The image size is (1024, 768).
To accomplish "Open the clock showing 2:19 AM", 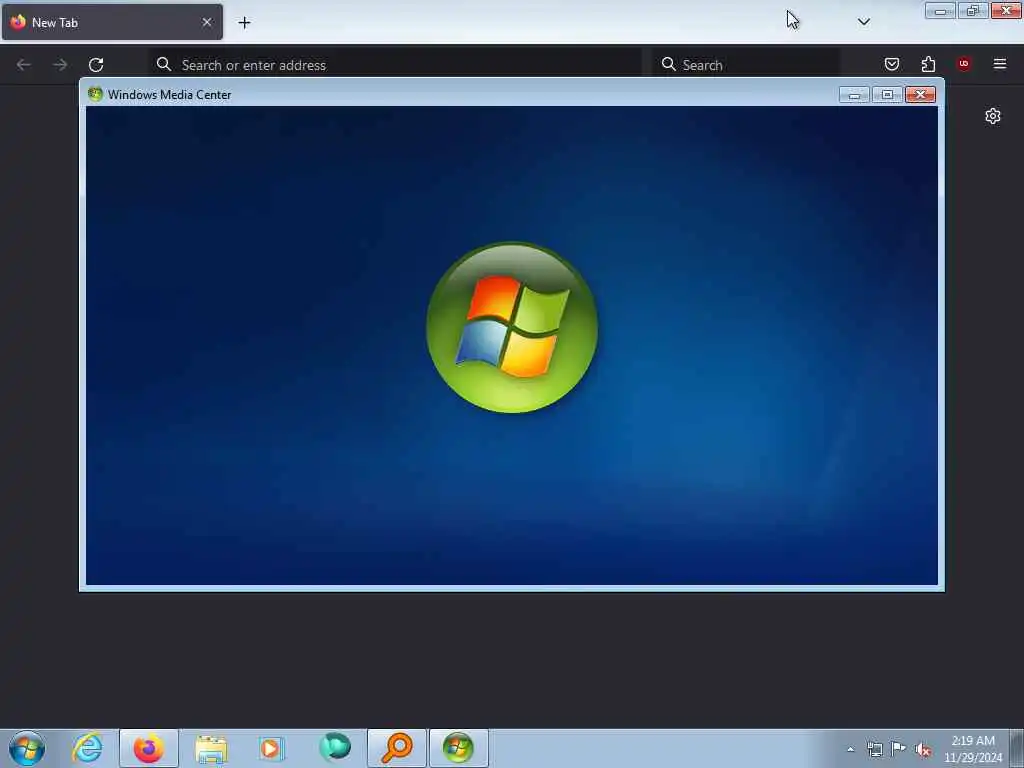I will click(973, 749).
